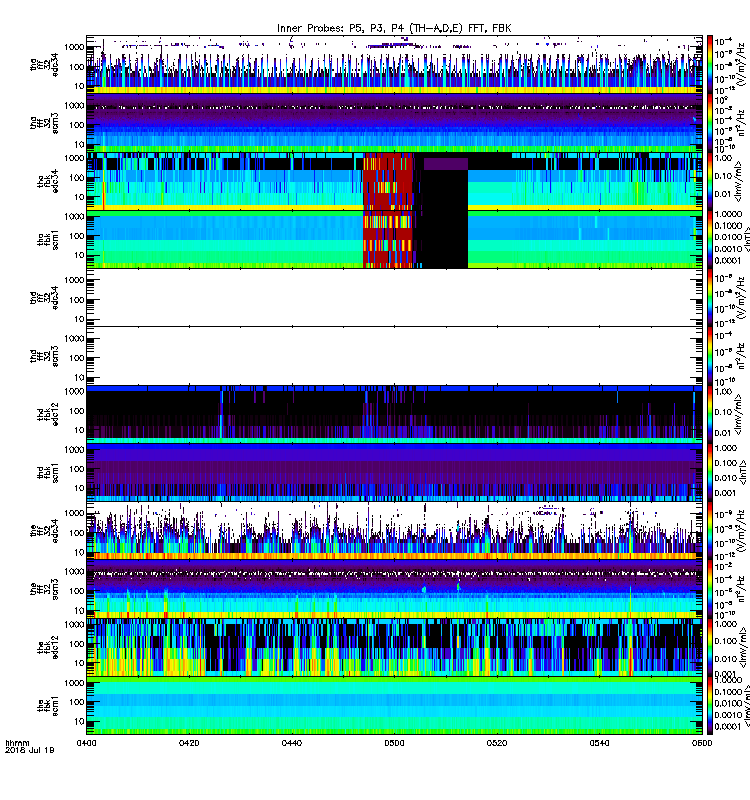
Task: Click the color bar of tha fff edc34 panel
Action: coord(710,65)
